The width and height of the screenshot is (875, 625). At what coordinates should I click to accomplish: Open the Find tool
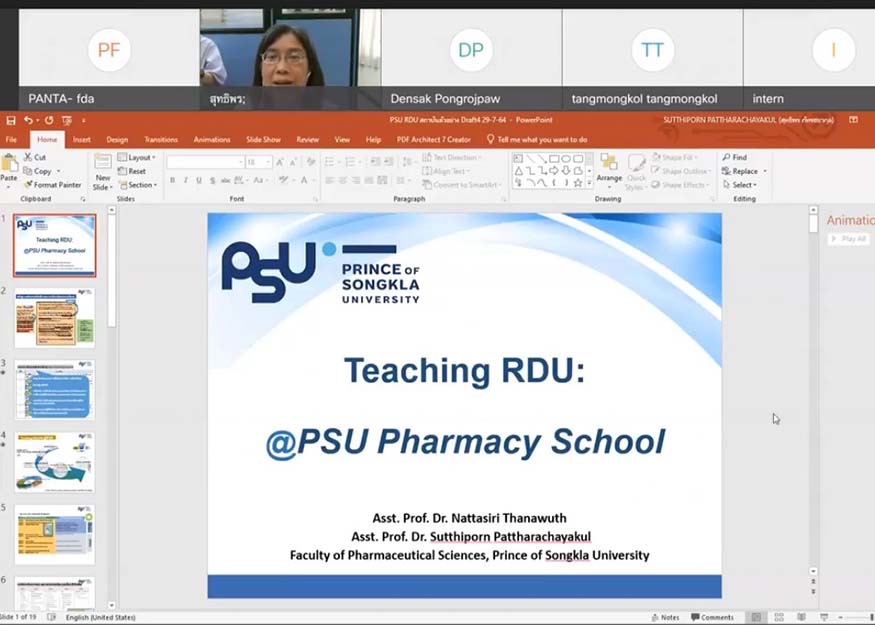click(x=734, y=157)
